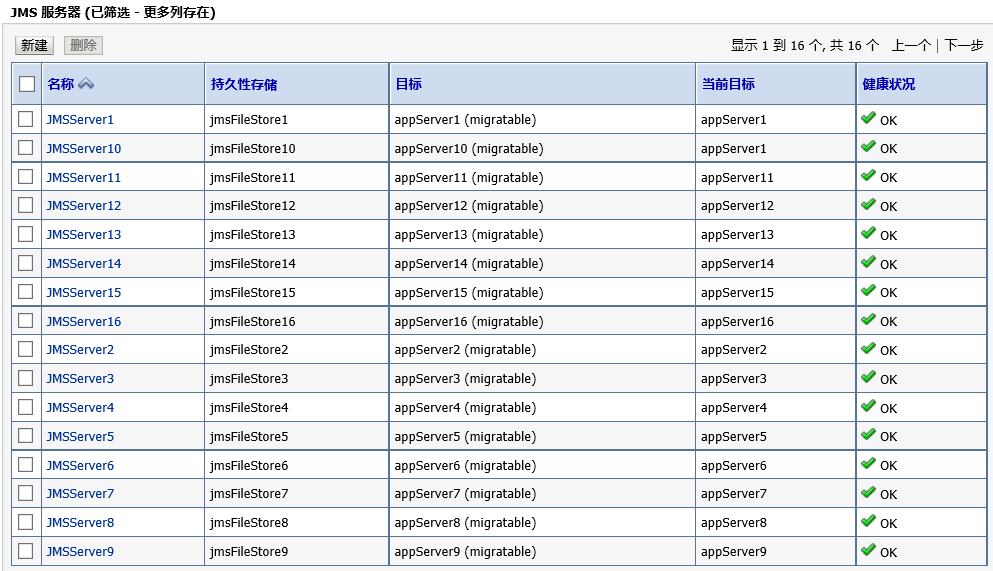993x571 pixels.
Task: Open the JMSServer5 link
Action: (x=80, y=437)
